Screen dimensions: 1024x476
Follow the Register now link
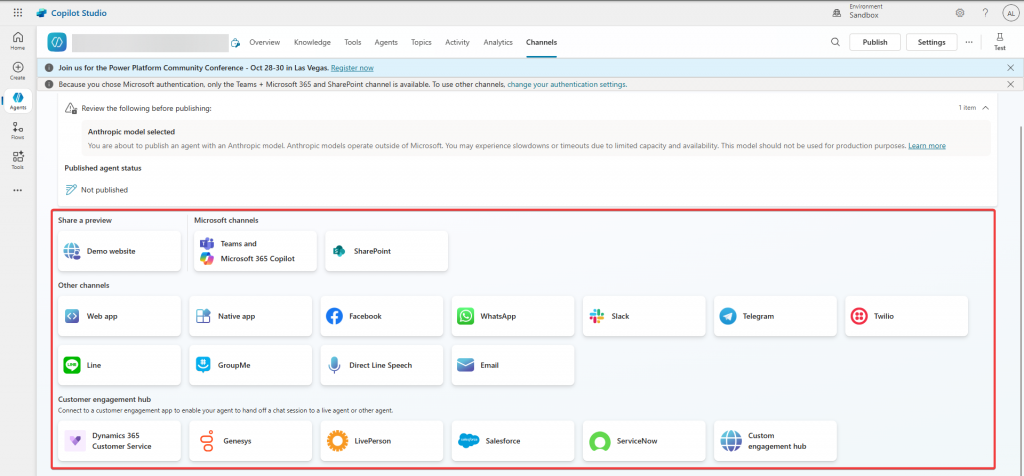[352, 68]
